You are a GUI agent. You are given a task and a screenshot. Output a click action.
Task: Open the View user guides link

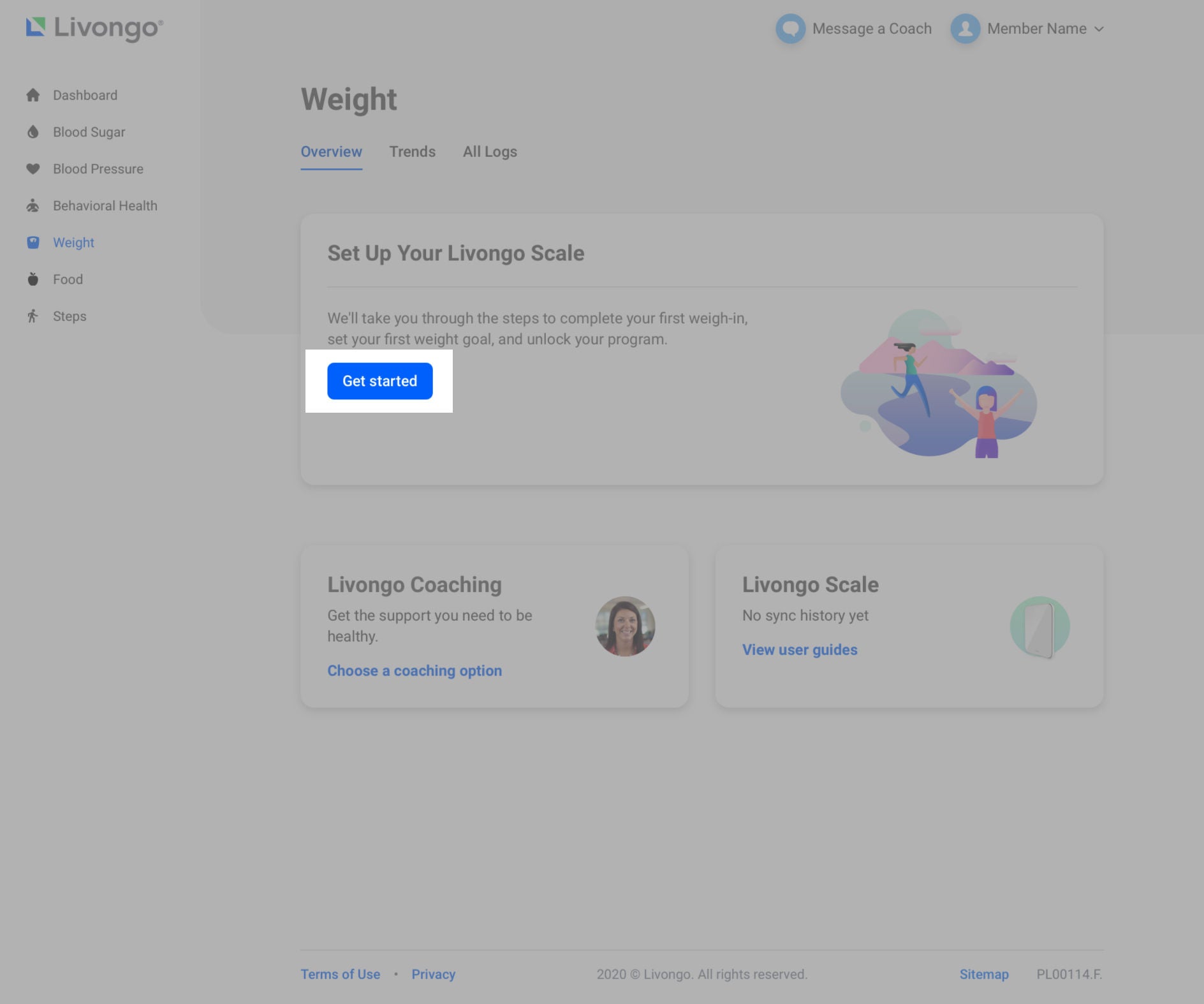click(800, 649)
